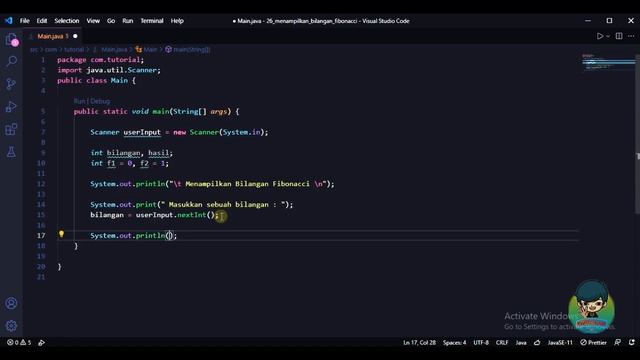Open the Search view in activity bar

[x=11, y=61]
